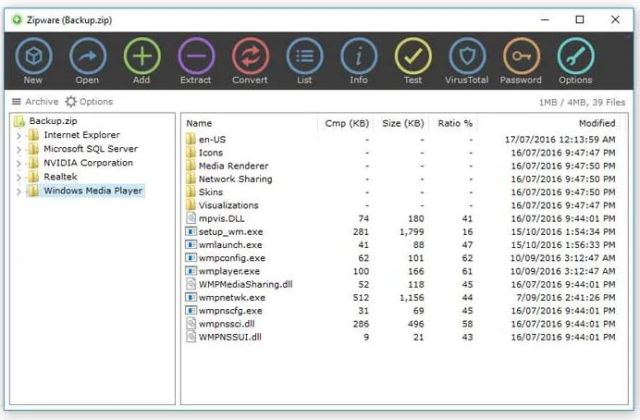The height and width of the screenshot is (420, 640).
Task: Expand the Internet Explorer tree folder
Action: pos(19,136)
